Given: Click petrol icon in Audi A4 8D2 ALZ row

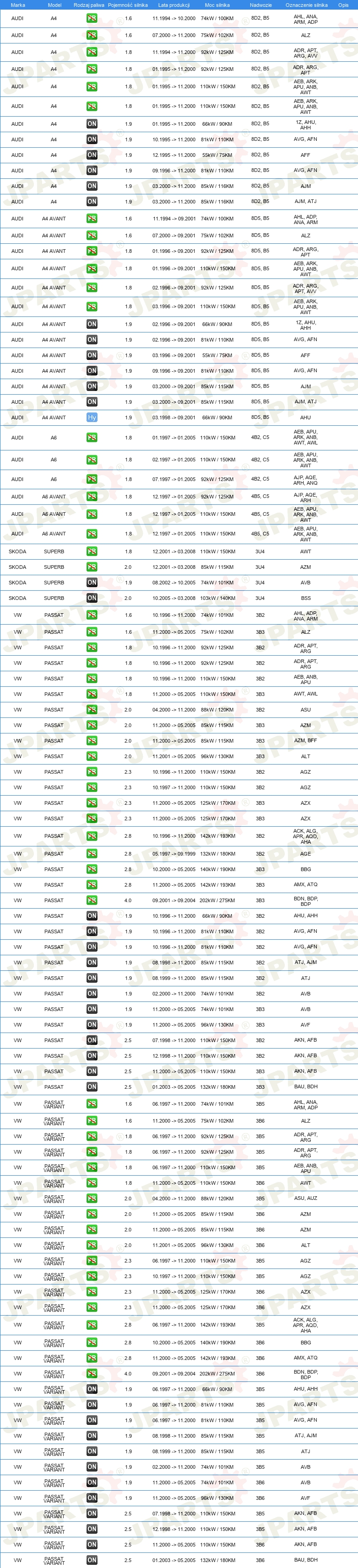Looking at the screenshot, I should (x=92, y=35).
